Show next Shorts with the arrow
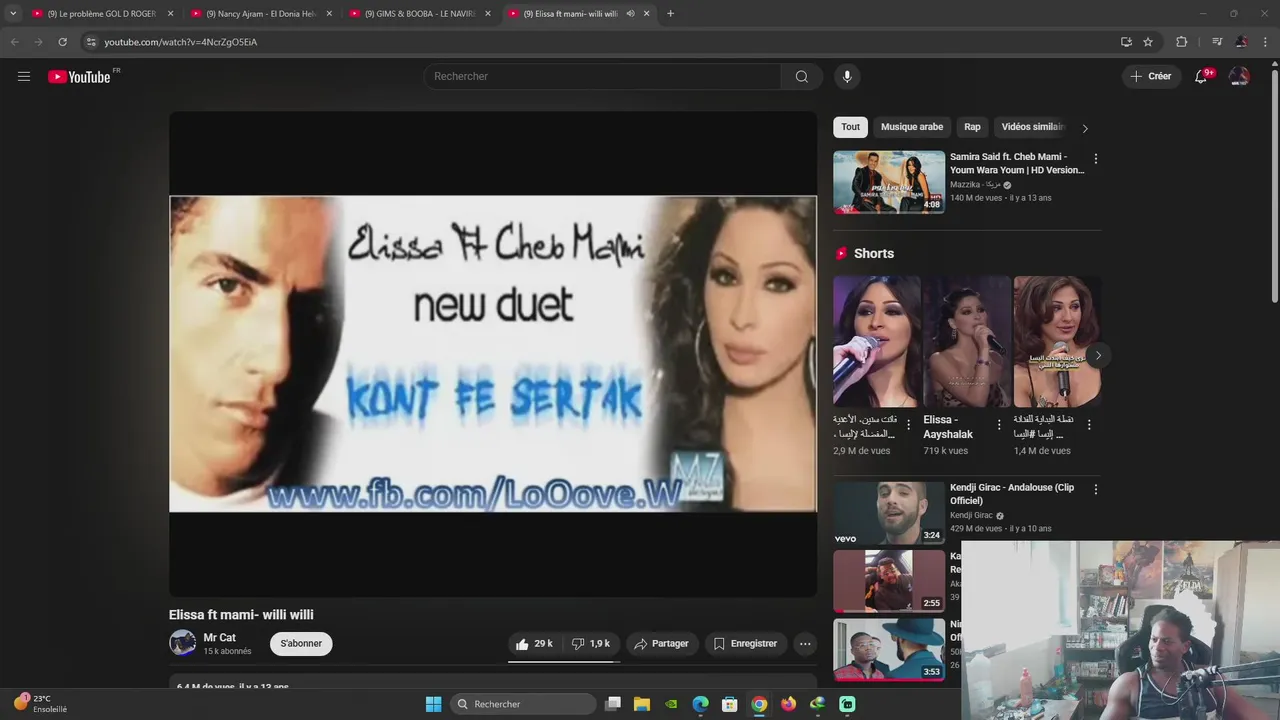The height and width of the screenshot is (720, 1280). [1098, 355]
